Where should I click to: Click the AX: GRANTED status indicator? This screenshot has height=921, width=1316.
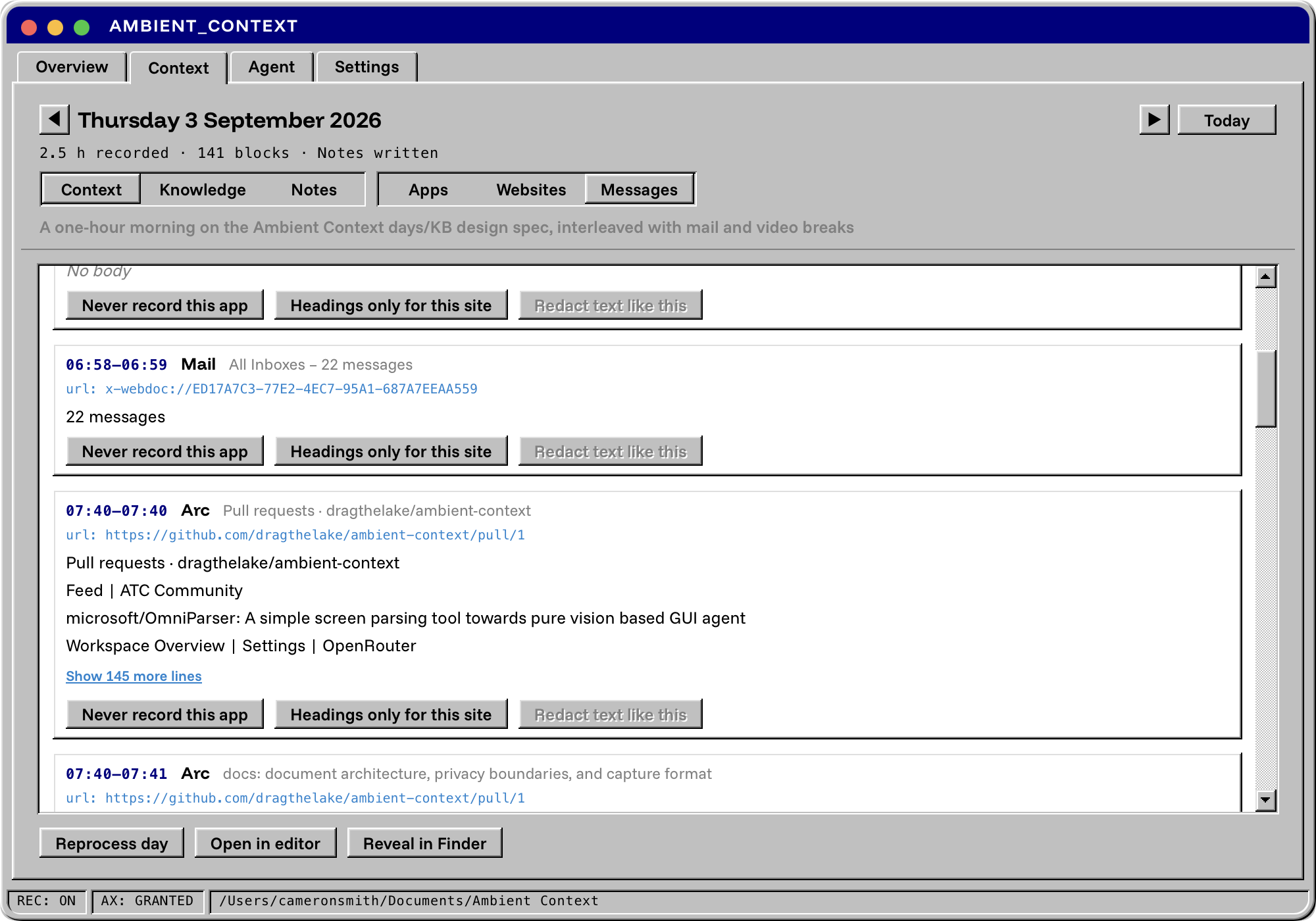click(147, 901)
